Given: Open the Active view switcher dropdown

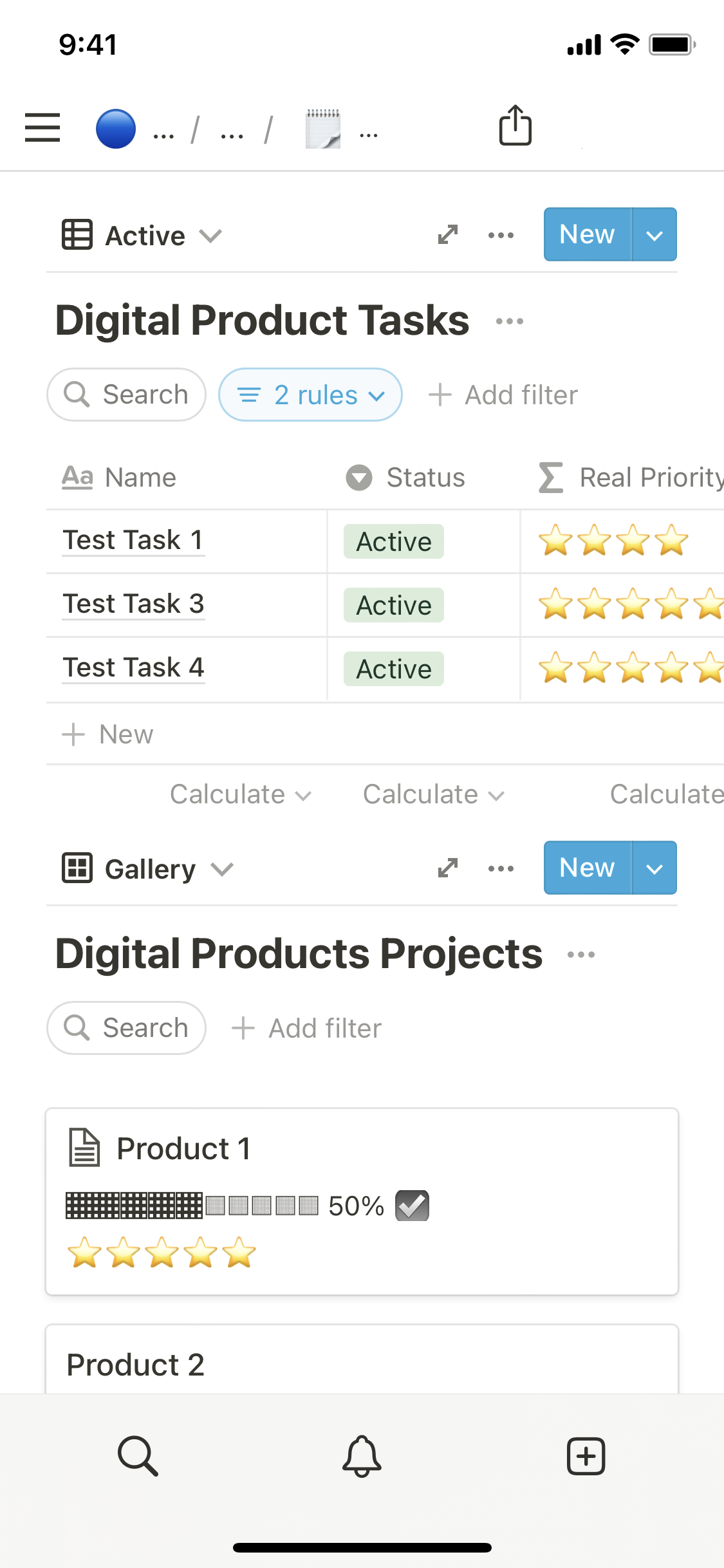Looking at the screenshot, I should tap(143, 236).
